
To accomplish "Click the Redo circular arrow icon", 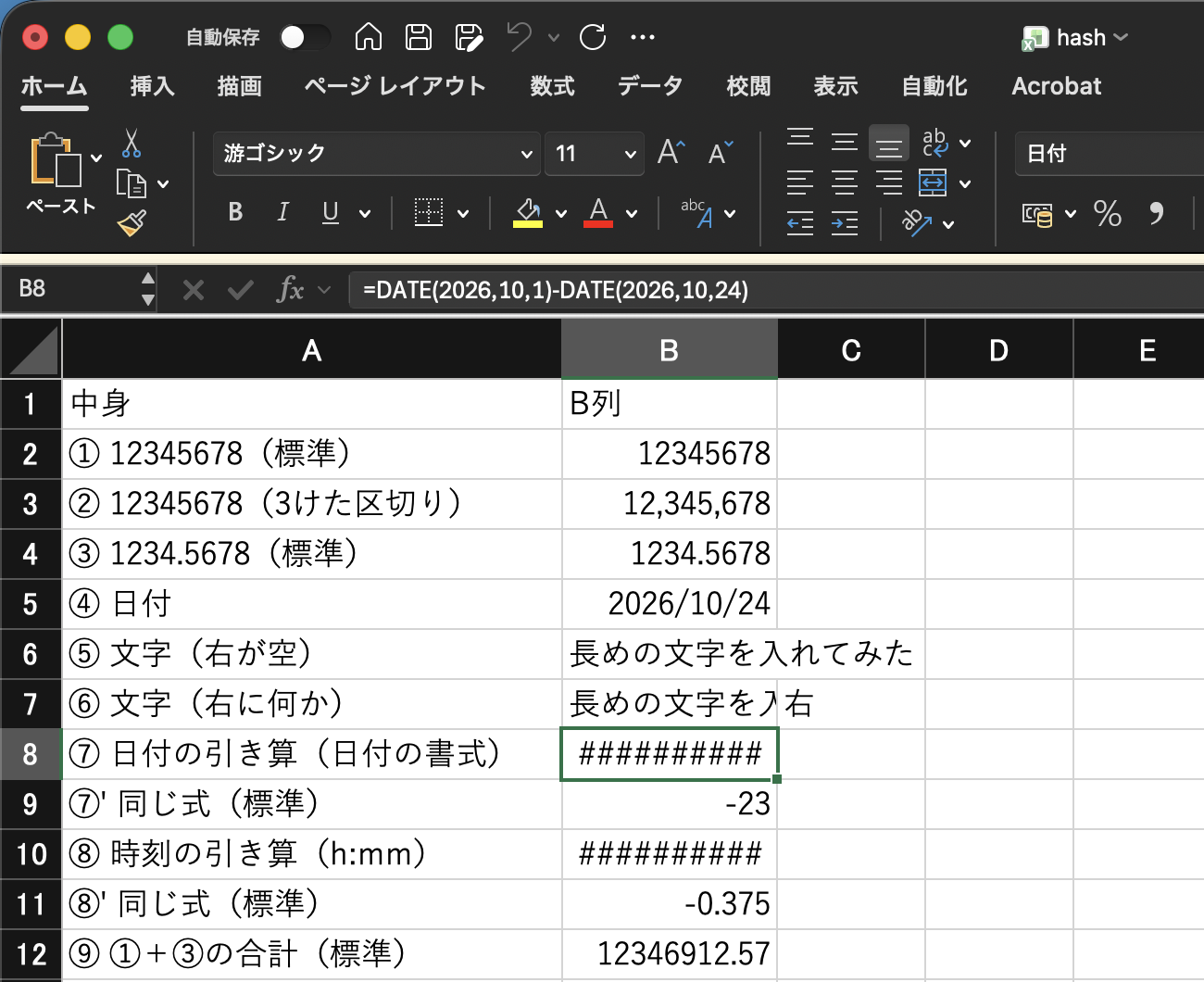I will (593, 37).
